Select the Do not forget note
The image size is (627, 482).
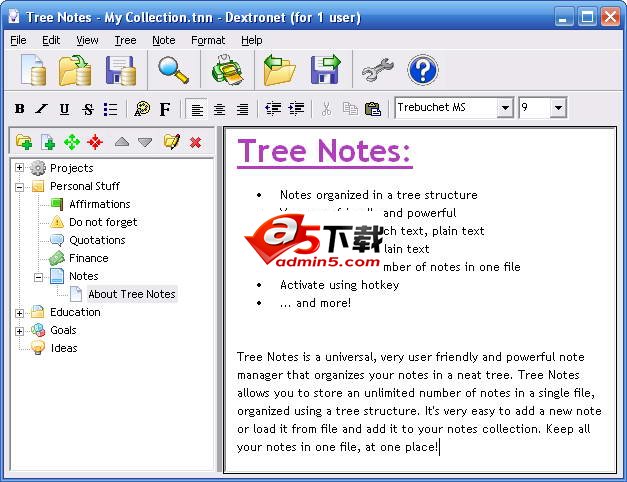[x=103, y=222]
